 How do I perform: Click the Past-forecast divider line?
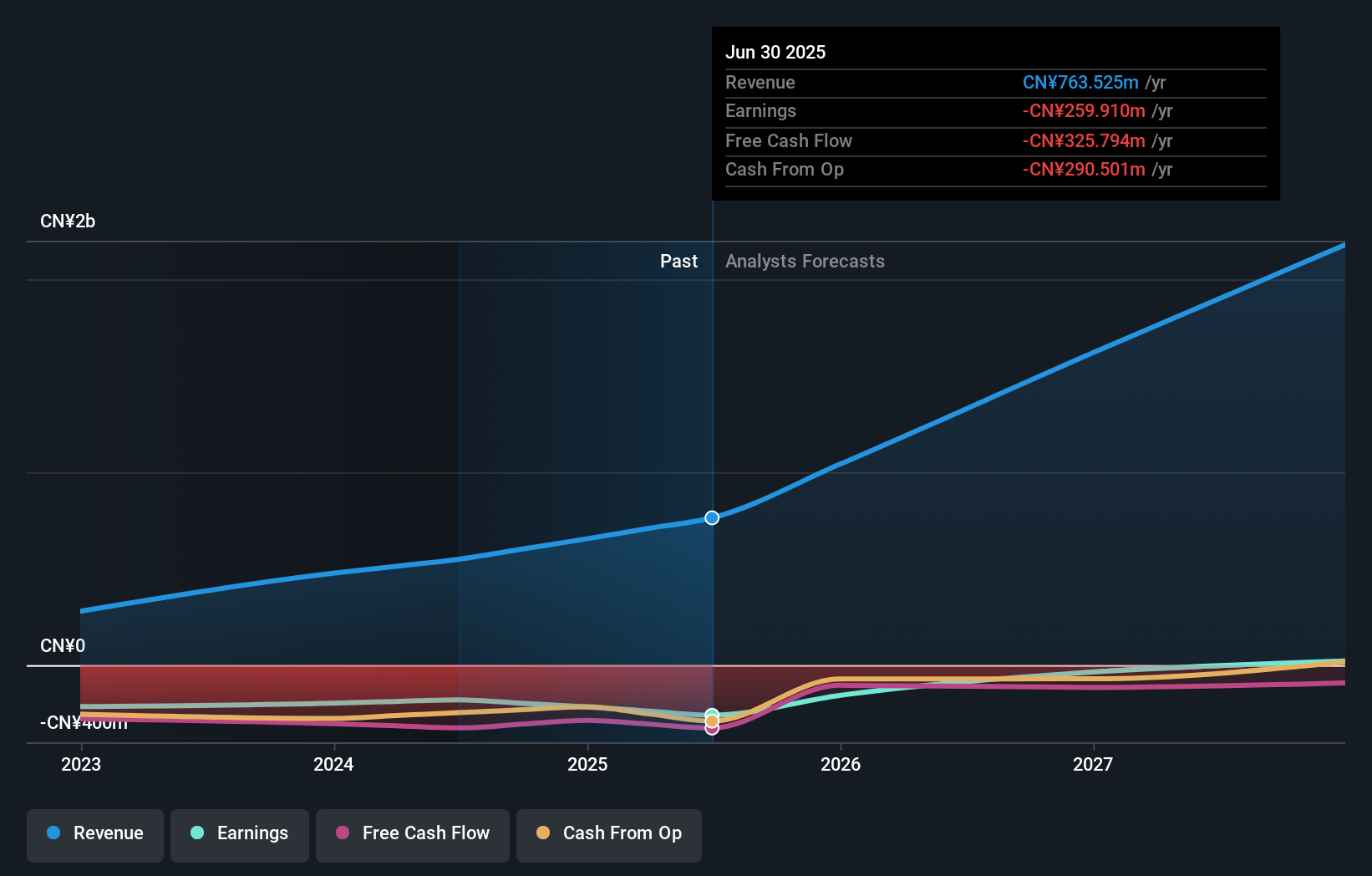click(712, 418)
